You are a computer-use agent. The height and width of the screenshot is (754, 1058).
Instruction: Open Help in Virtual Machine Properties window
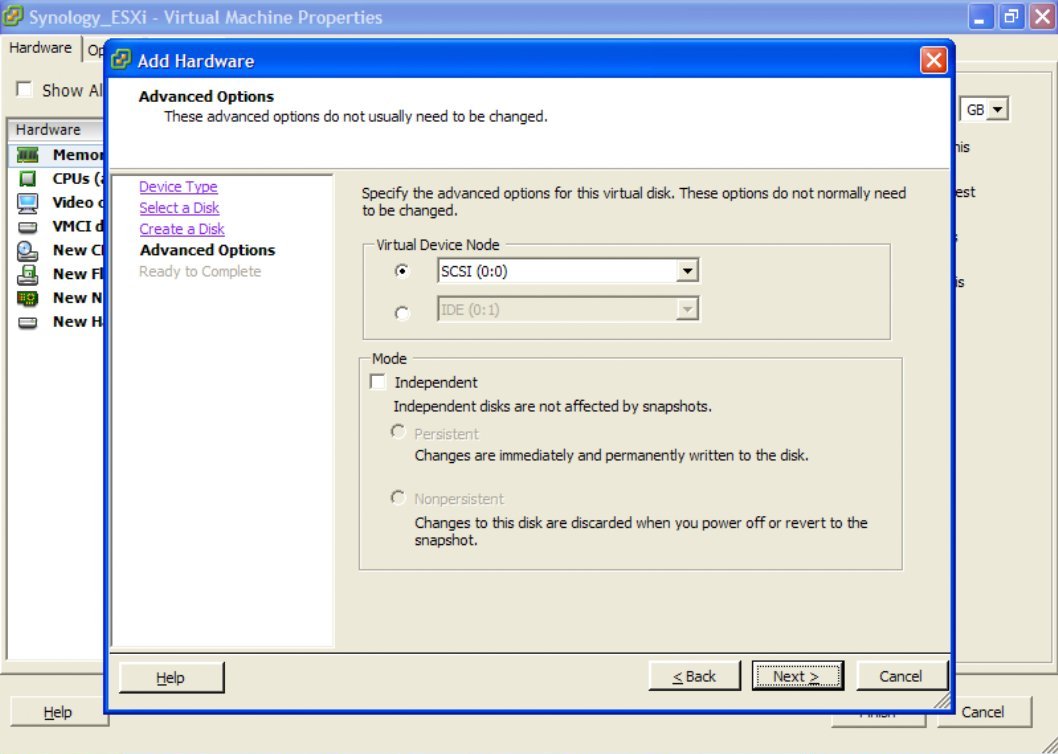pyautogui.click(x=58, y=712)
